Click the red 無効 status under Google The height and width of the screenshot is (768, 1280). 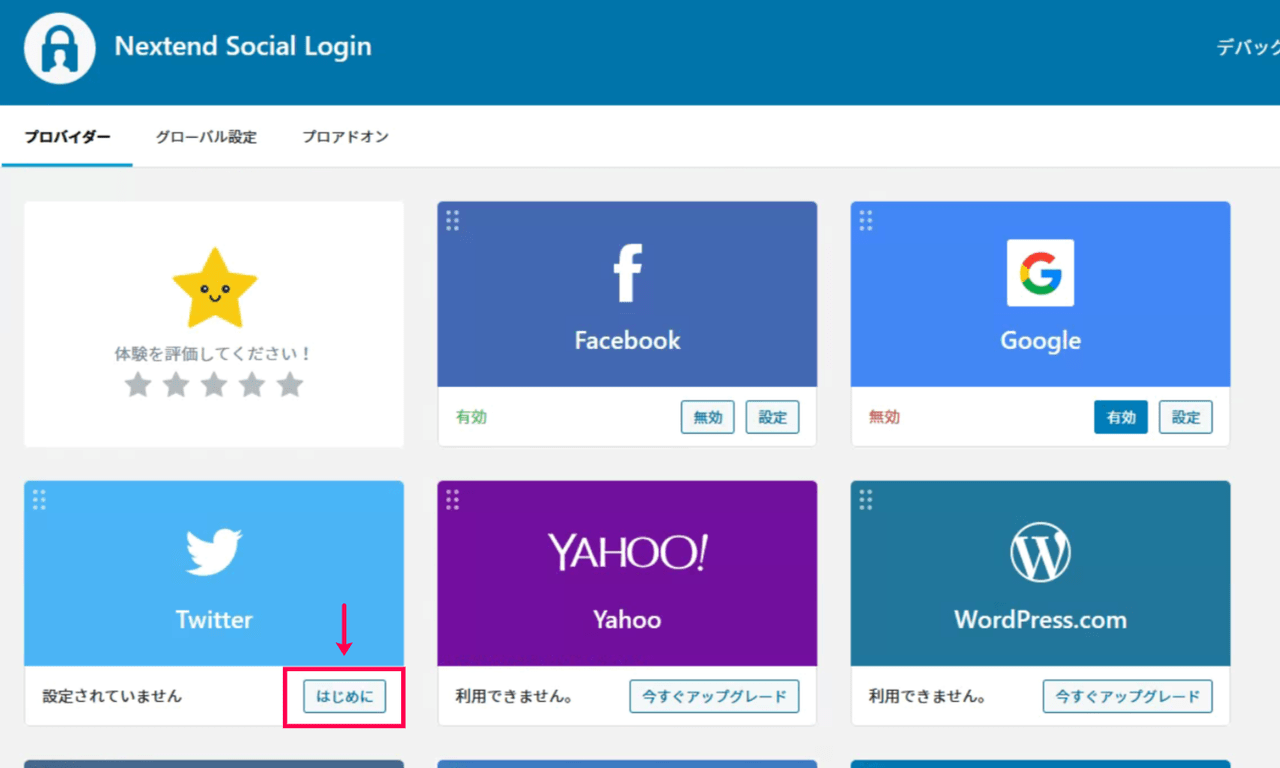[x=884, y=417]
